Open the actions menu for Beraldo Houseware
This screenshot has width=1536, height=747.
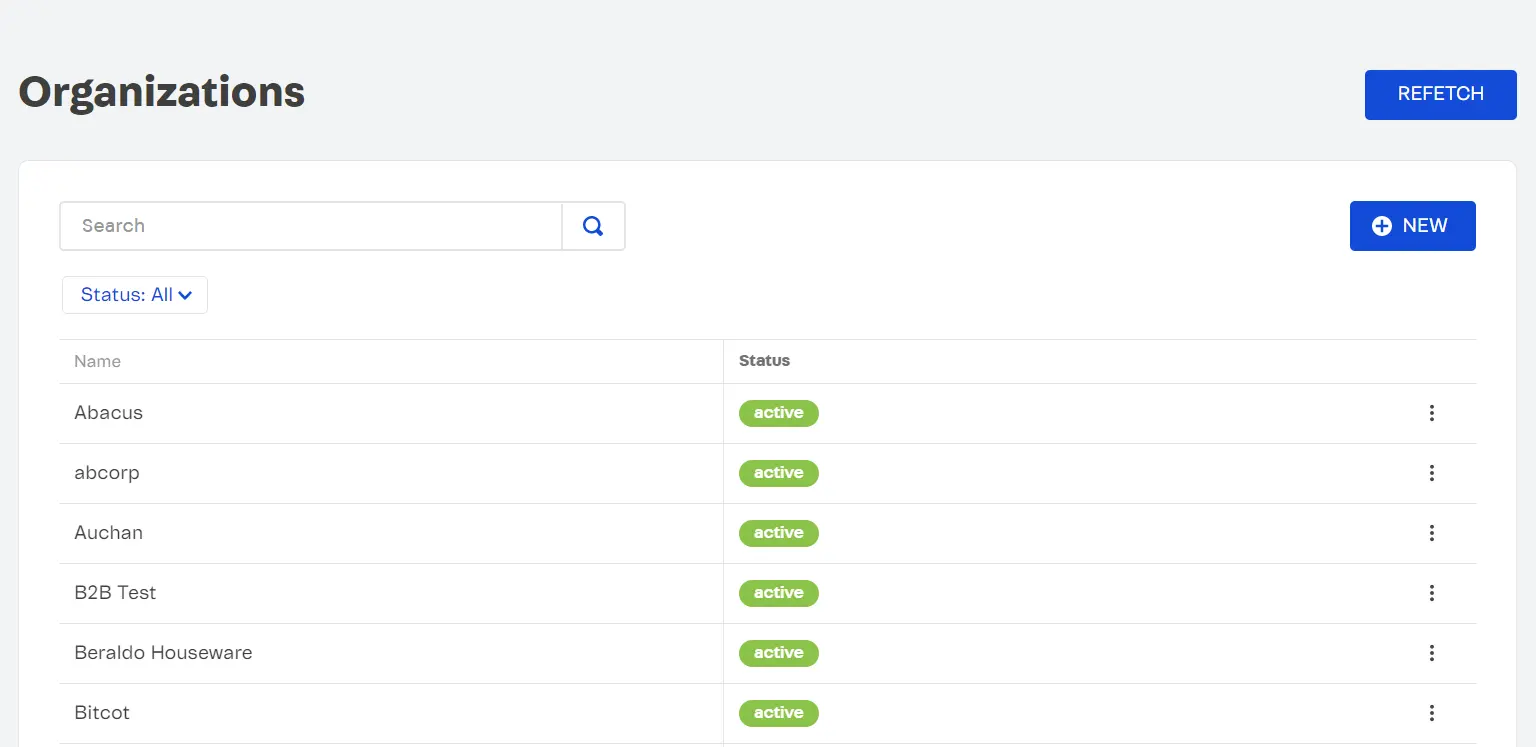pos(1432,653)
